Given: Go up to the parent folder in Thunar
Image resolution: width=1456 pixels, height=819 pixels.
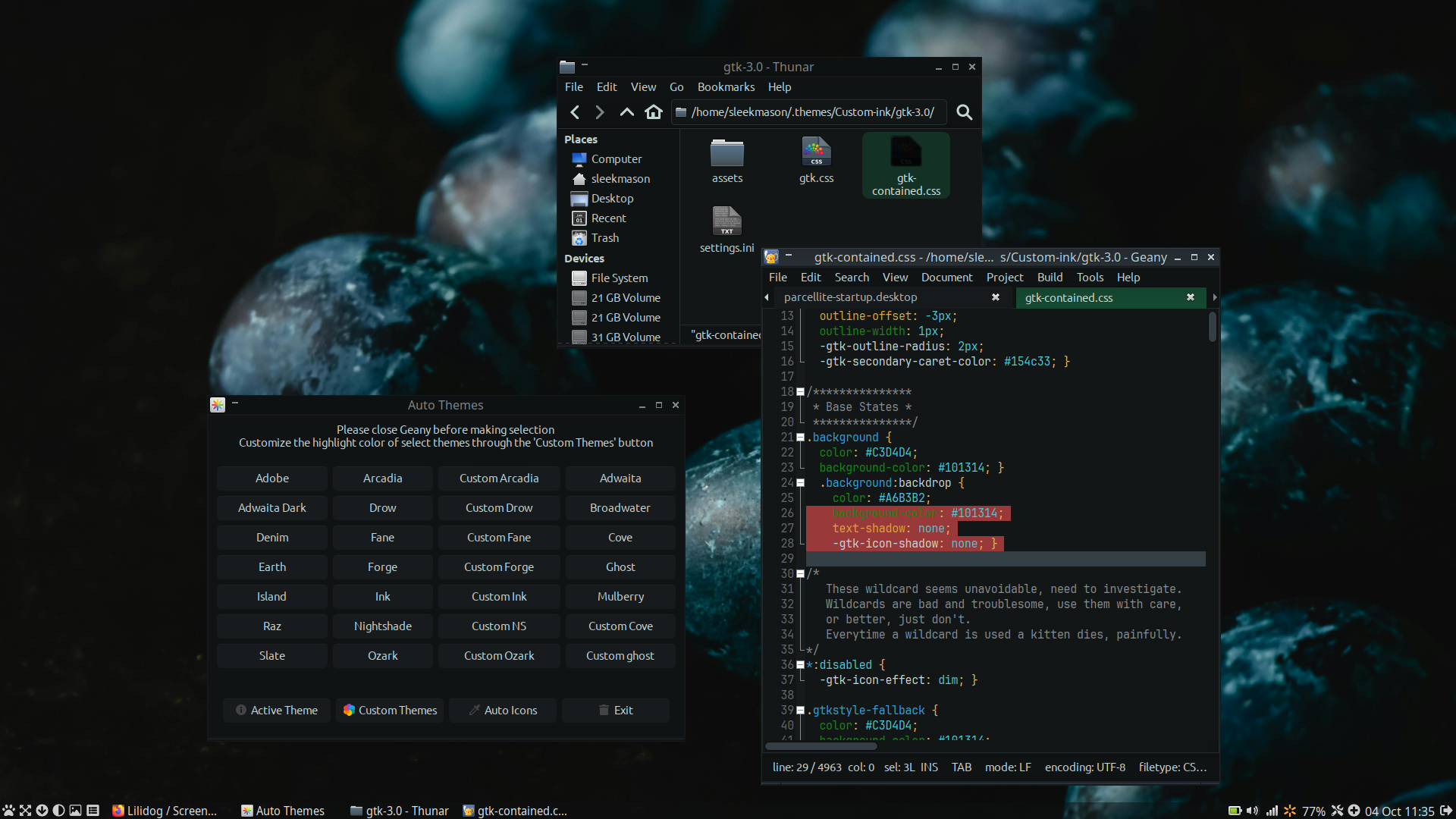Looking at the screenshot, I should [x=626, y=112].
